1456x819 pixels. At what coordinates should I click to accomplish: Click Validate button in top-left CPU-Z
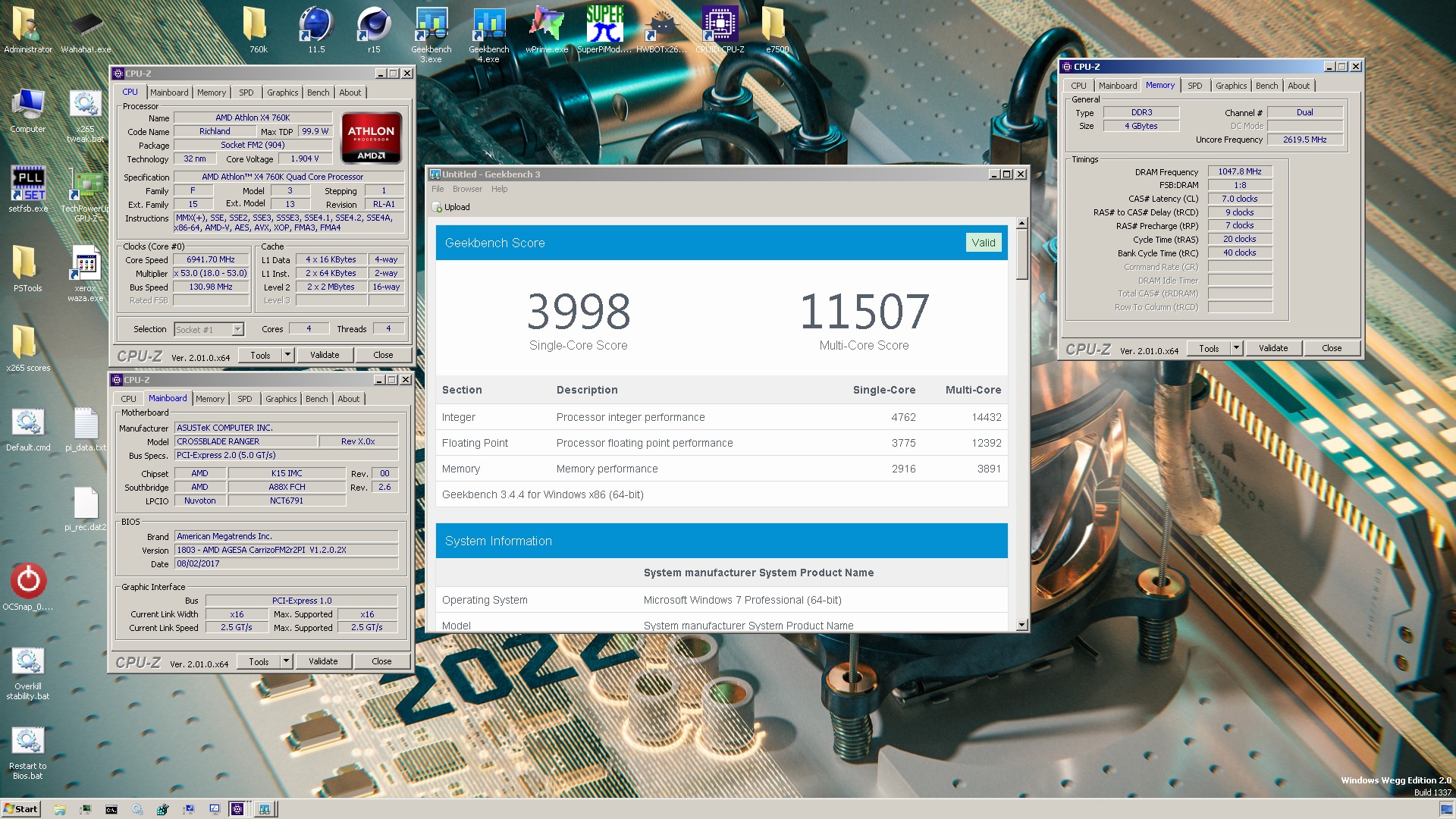pyautogui.click(x=325, y=355)
